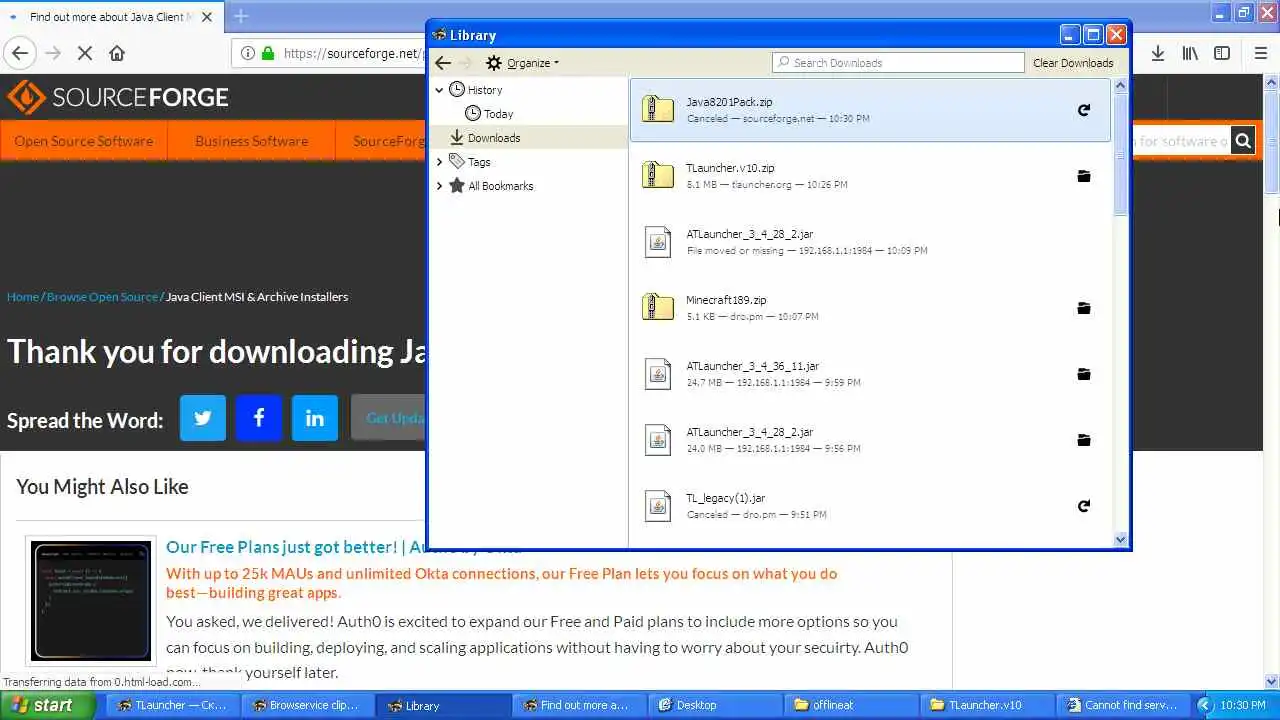Screen dimensions: 1280x720
Task: Go forward in the Firefox browser
Action: point(53,53)
